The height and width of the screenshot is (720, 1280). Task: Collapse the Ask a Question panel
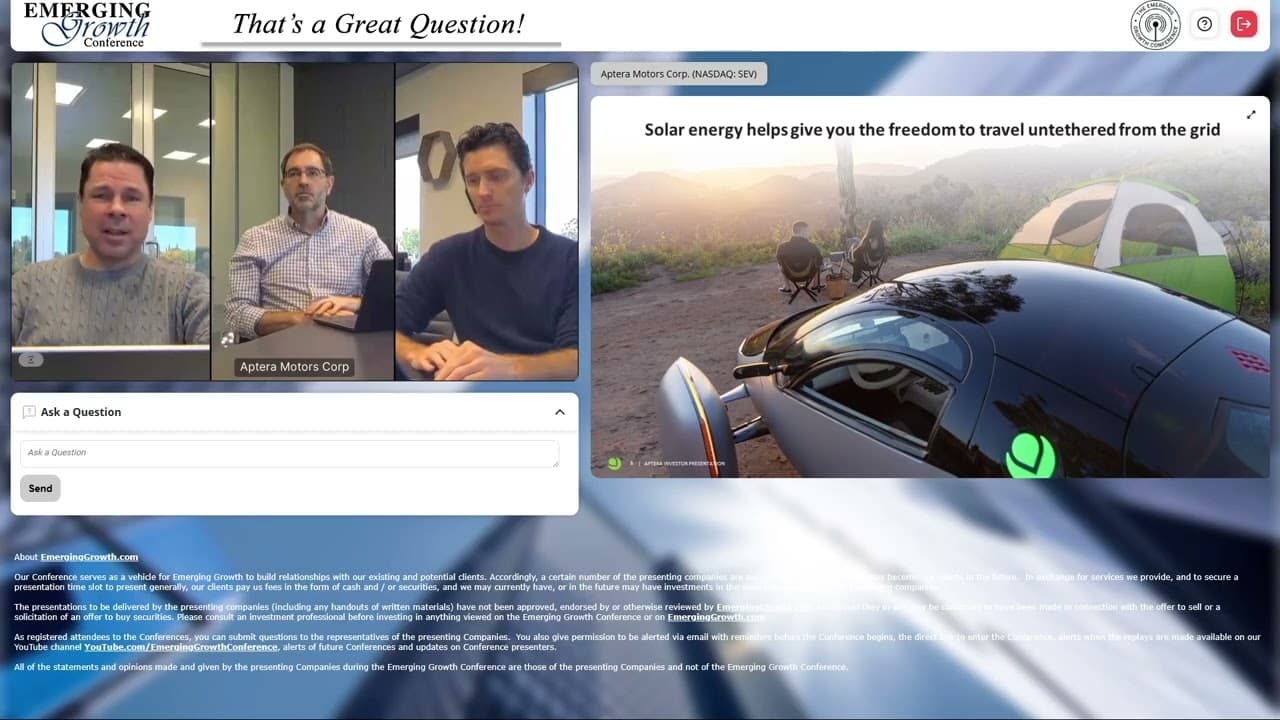tap(560, 412)
